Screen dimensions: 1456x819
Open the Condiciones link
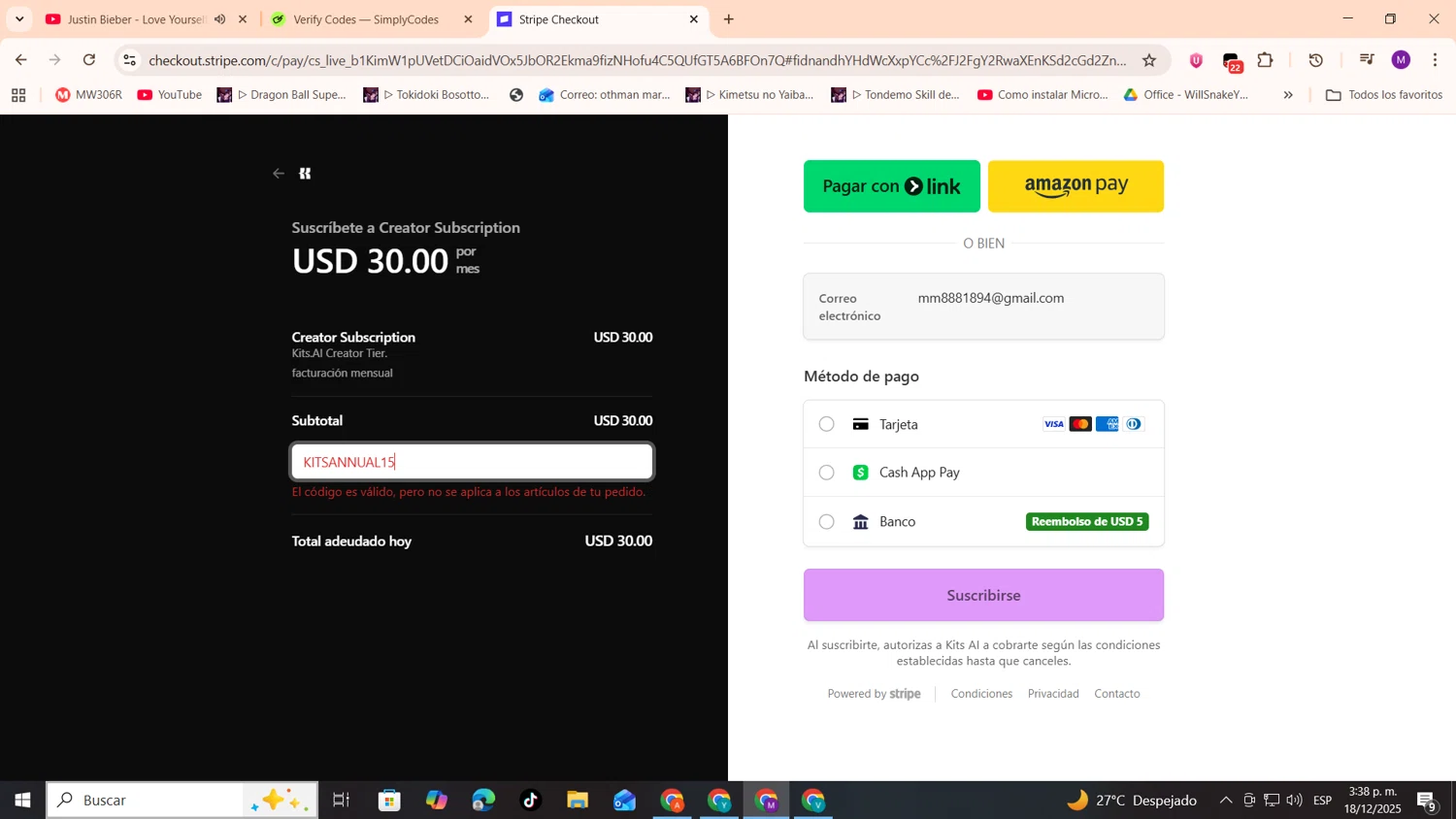point(981,694)
